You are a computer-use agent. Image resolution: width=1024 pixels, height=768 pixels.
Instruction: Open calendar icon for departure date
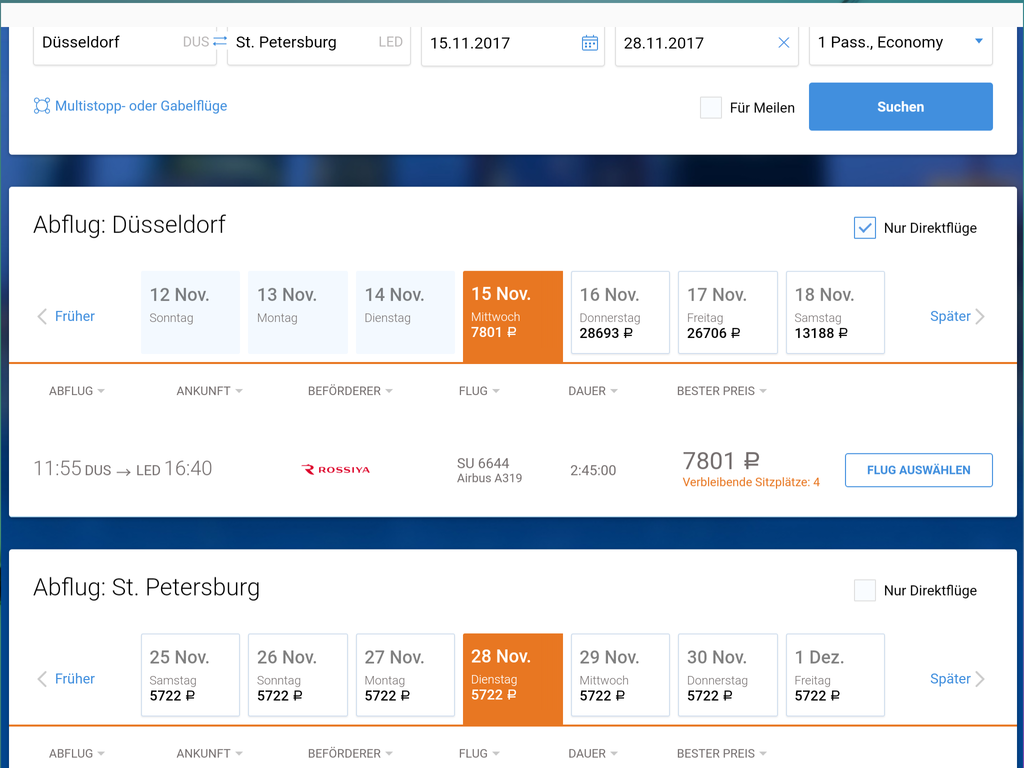click(x=590, y=43)
